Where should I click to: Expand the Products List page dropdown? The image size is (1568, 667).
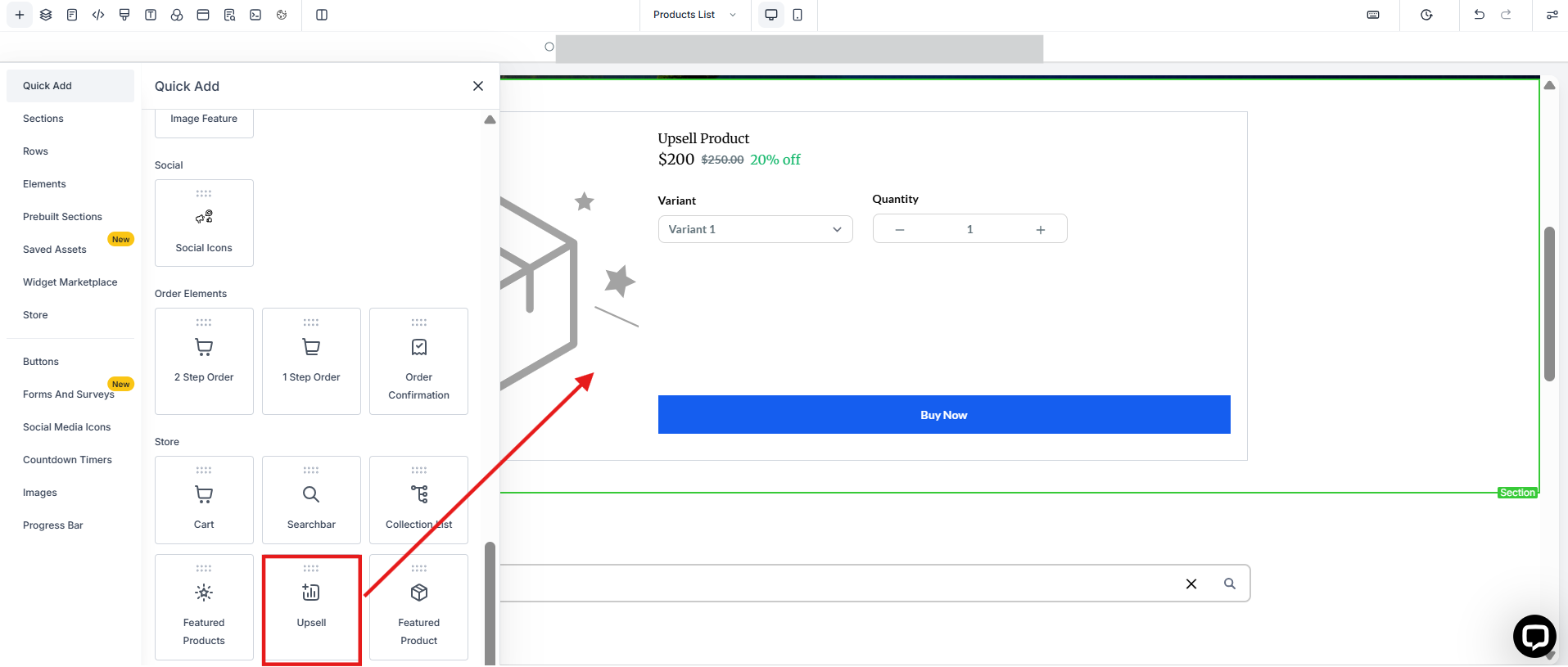(694, 15)
